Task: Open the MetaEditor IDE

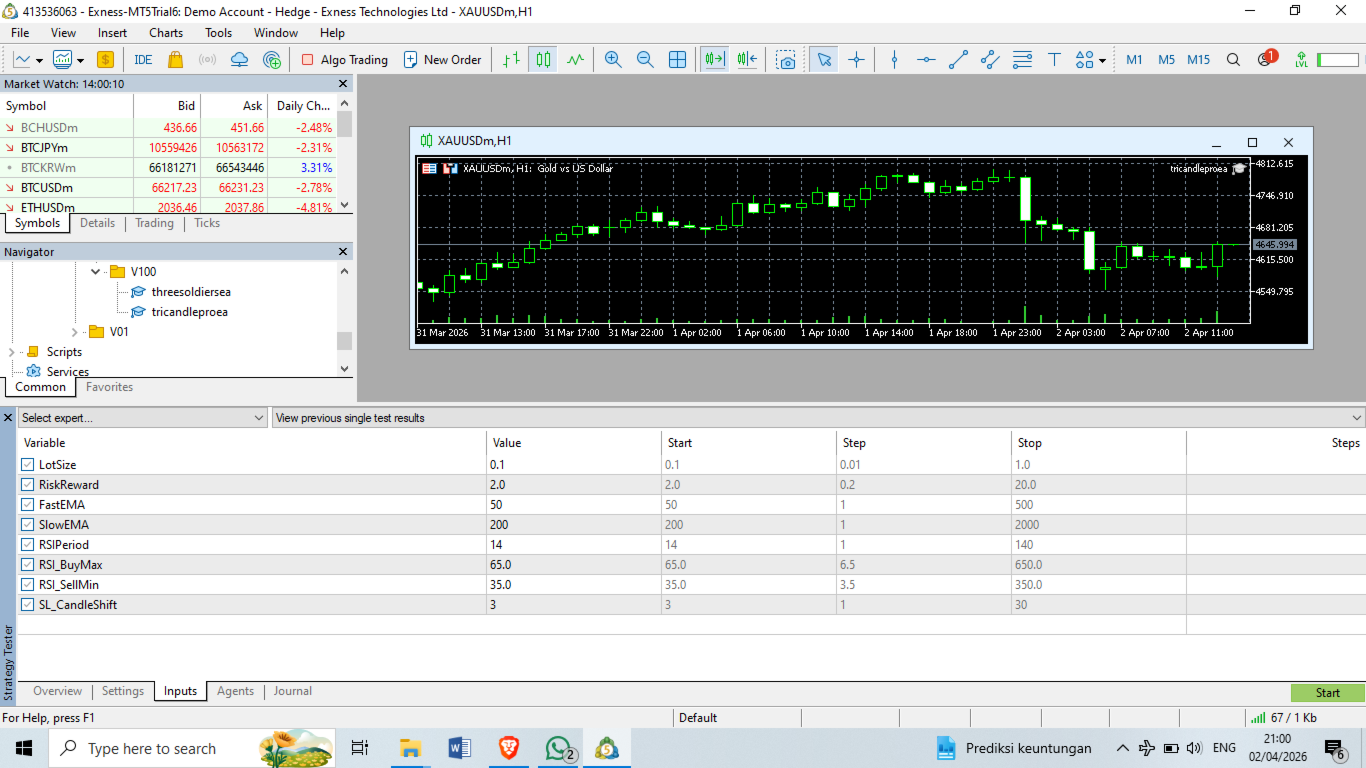Action: click(143, 60)
